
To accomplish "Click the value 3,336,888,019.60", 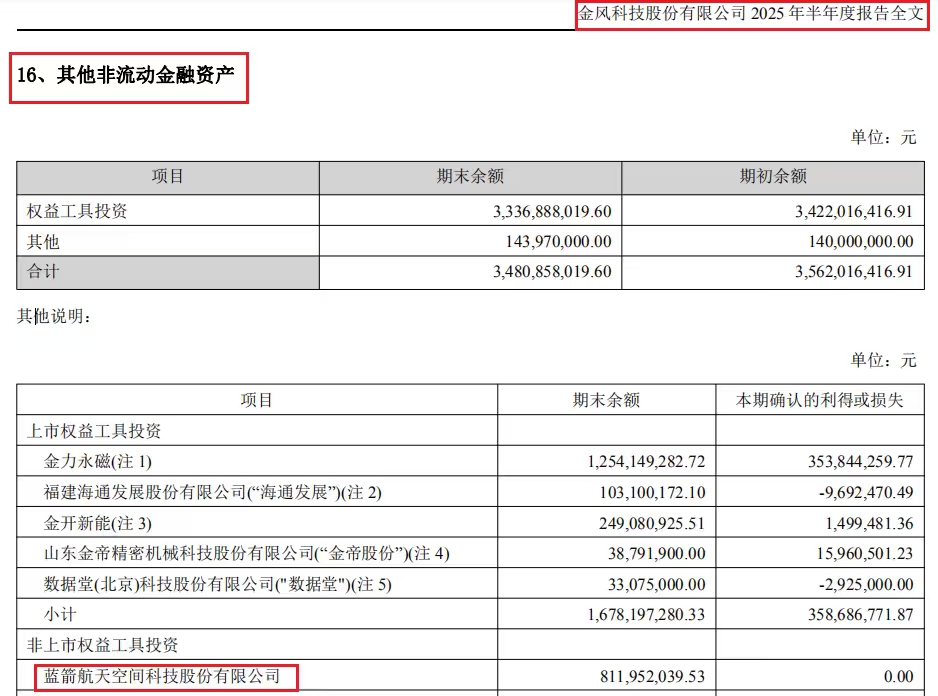I will (x=552, y=211).
